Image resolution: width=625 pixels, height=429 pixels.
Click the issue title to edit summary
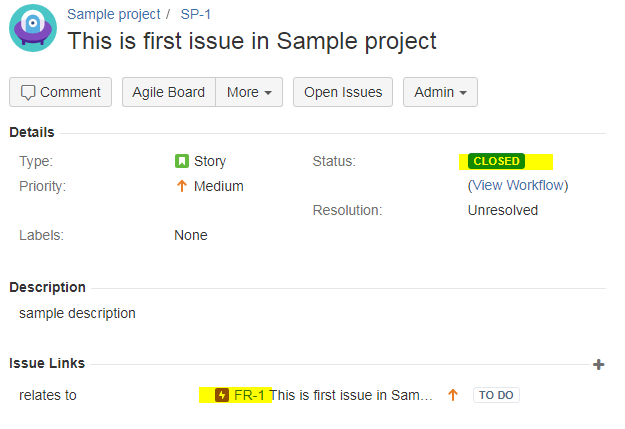252,41
